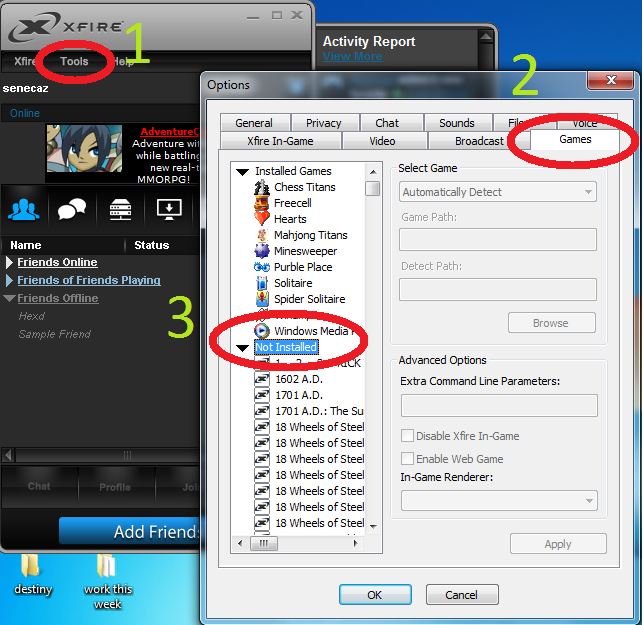Screen dimensions: 643x625
Task: Switch to the General tab
Action: coord(254,123)
